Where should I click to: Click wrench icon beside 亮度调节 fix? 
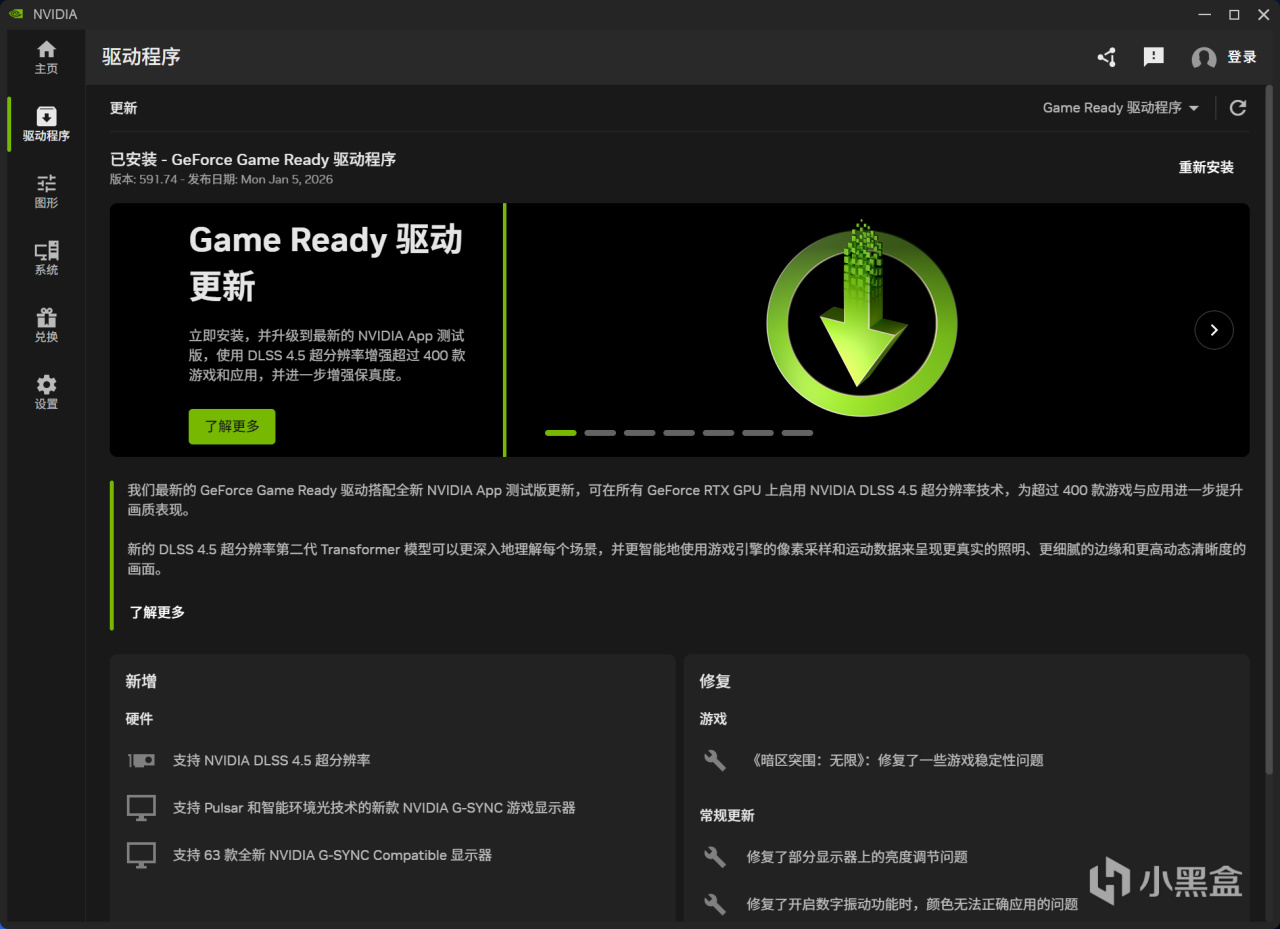(x=715, y=857)
